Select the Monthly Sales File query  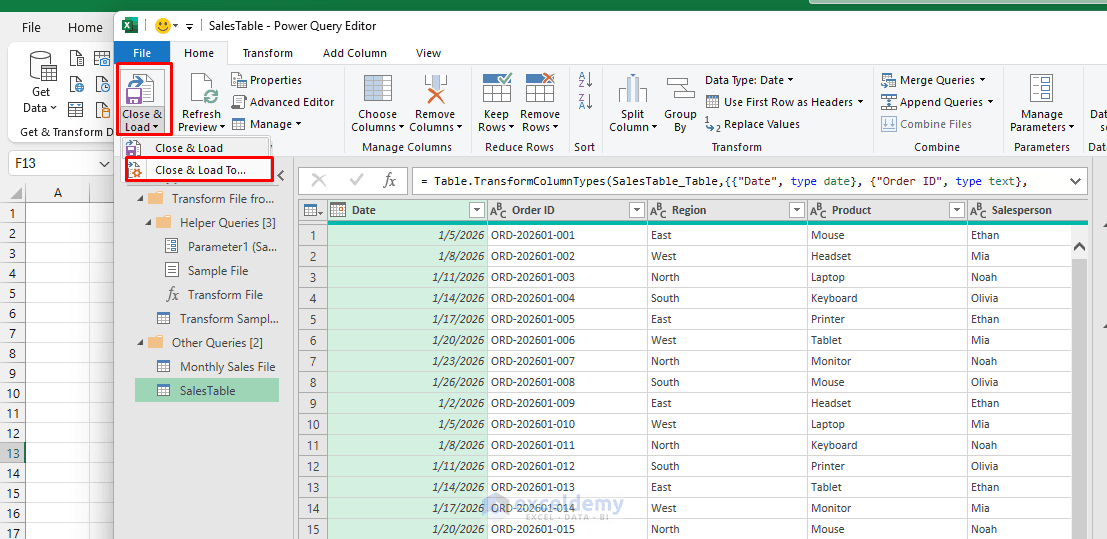tap(227, 367)
